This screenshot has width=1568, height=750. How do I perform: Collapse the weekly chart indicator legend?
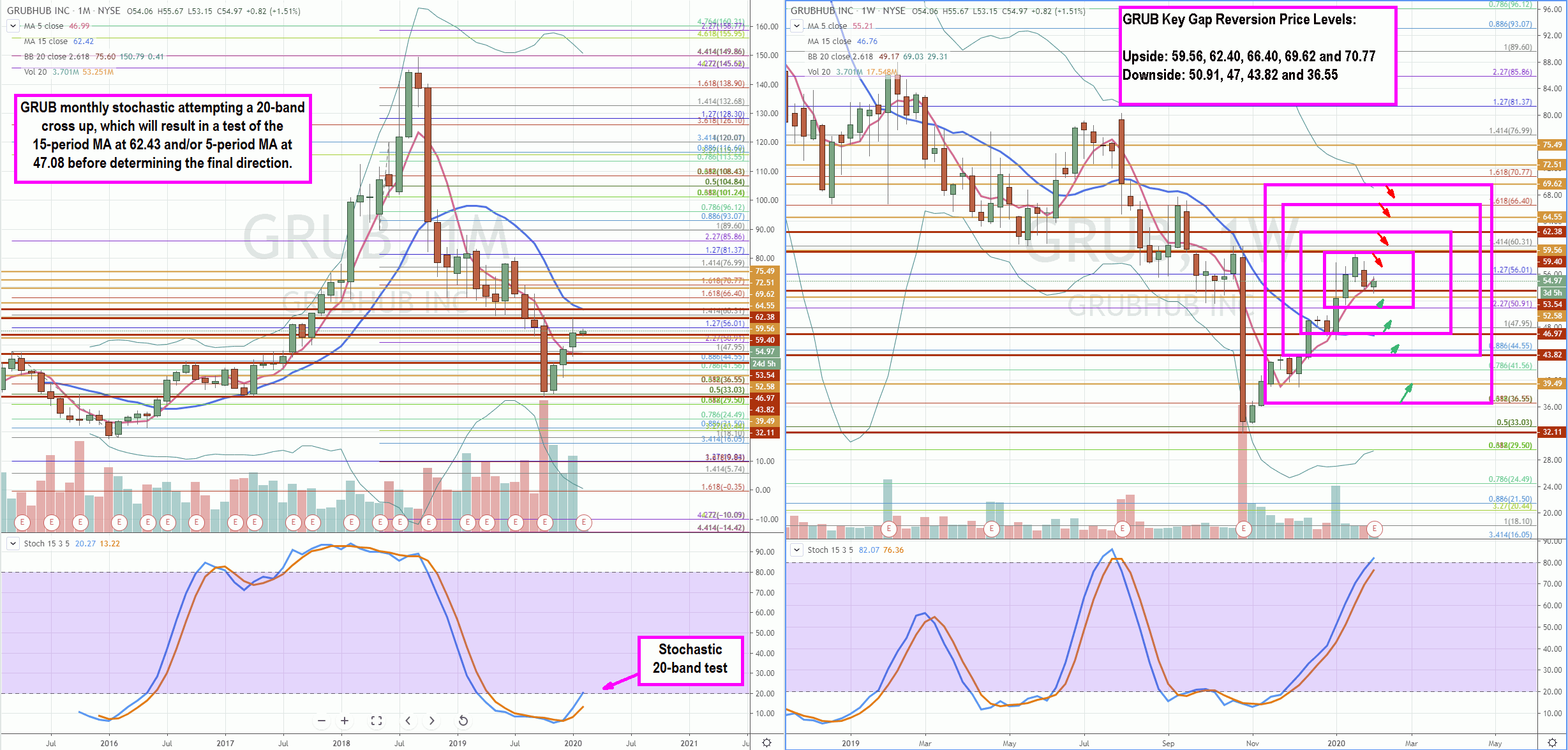(796, 26)
